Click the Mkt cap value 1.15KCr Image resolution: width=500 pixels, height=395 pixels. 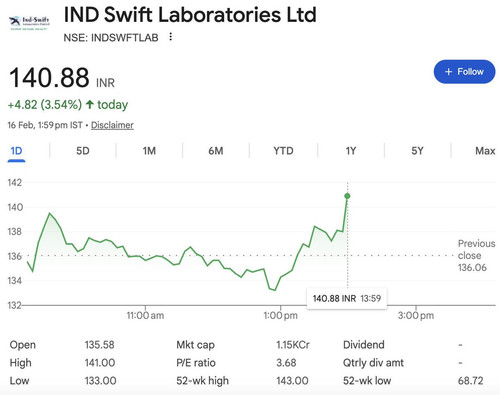pyautogui.click(x=293, y=345)
